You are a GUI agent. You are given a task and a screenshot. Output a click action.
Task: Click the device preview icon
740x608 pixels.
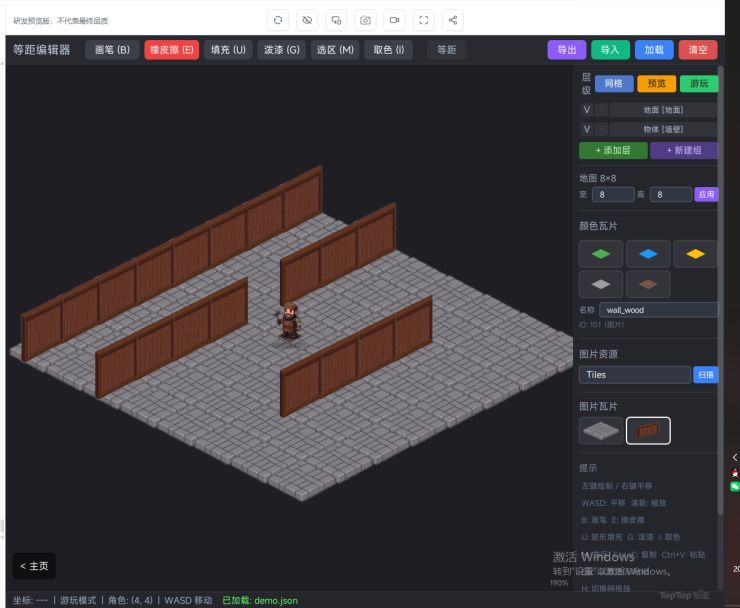click(336, 20)
